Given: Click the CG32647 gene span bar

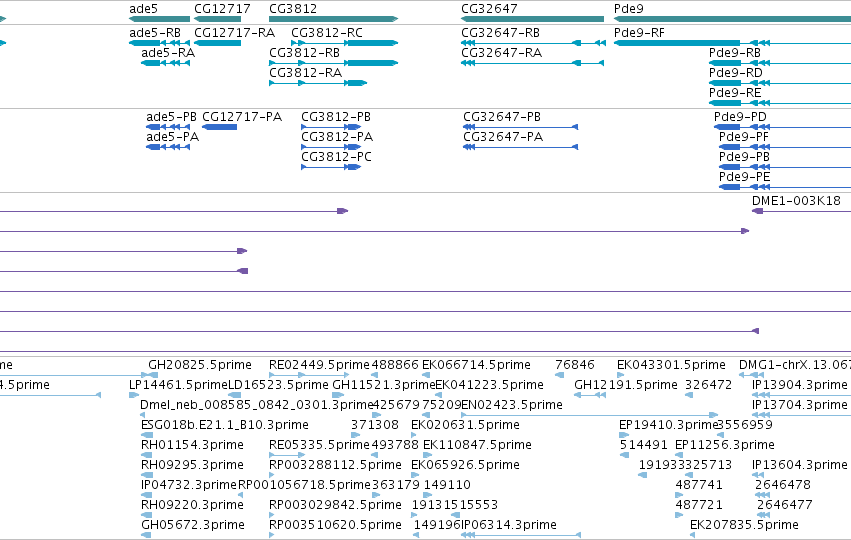Looking at the screenshot, I should coord(532,19).
